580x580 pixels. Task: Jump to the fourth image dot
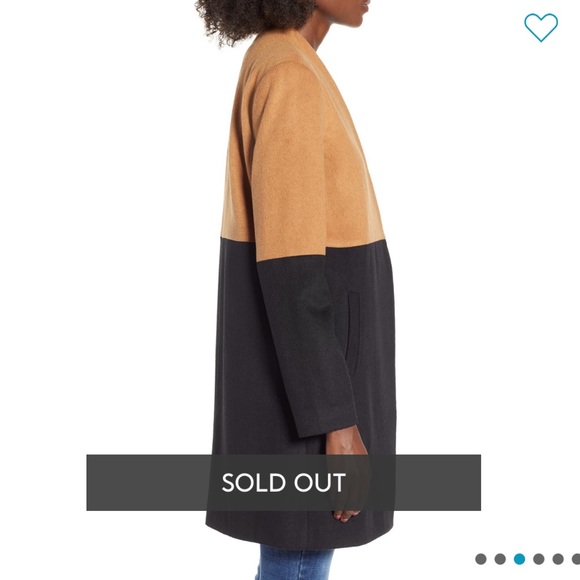click(x=539, y=559)
